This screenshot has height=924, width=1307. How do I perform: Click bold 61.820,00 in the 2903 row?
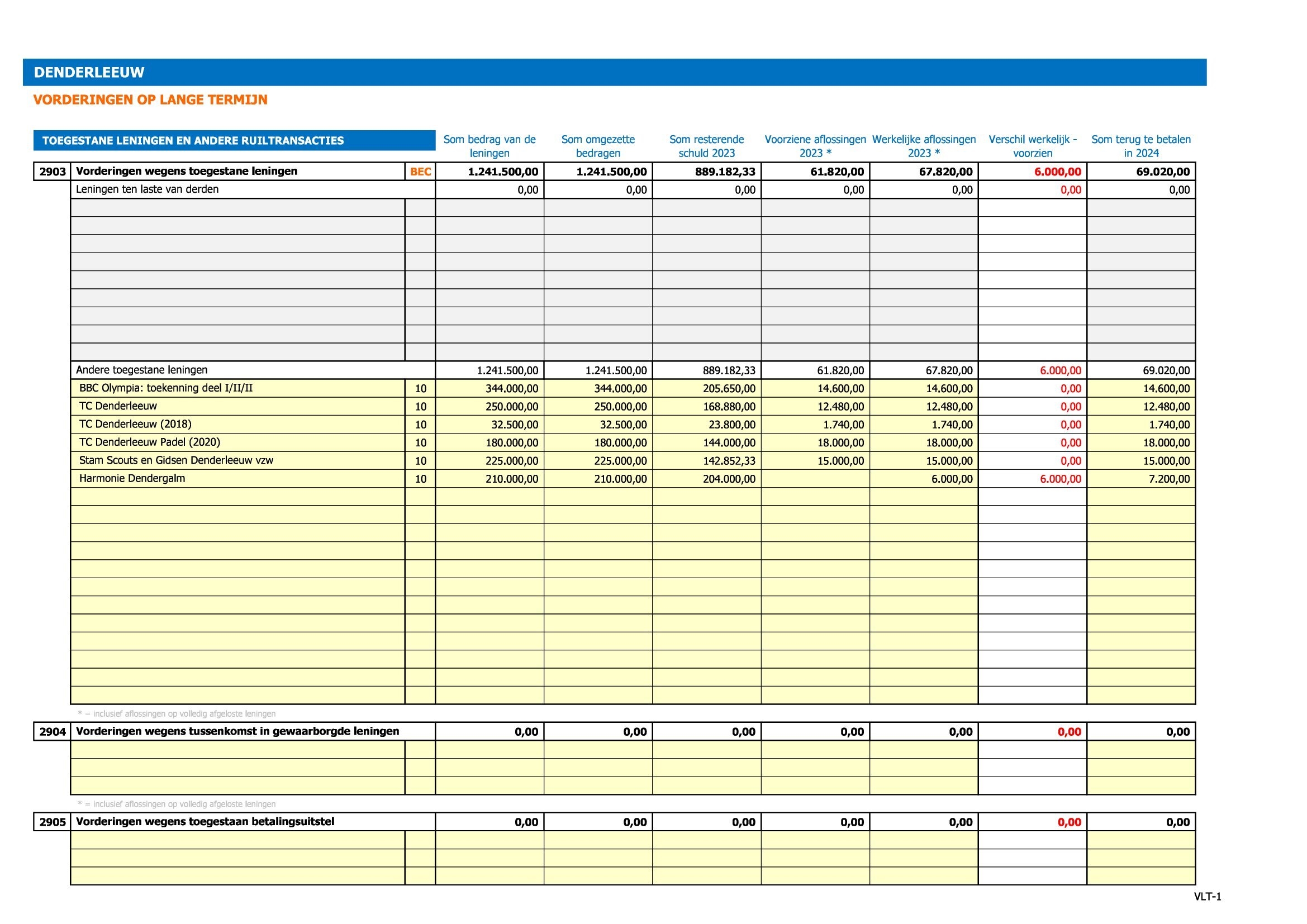(x=837, y=172)
